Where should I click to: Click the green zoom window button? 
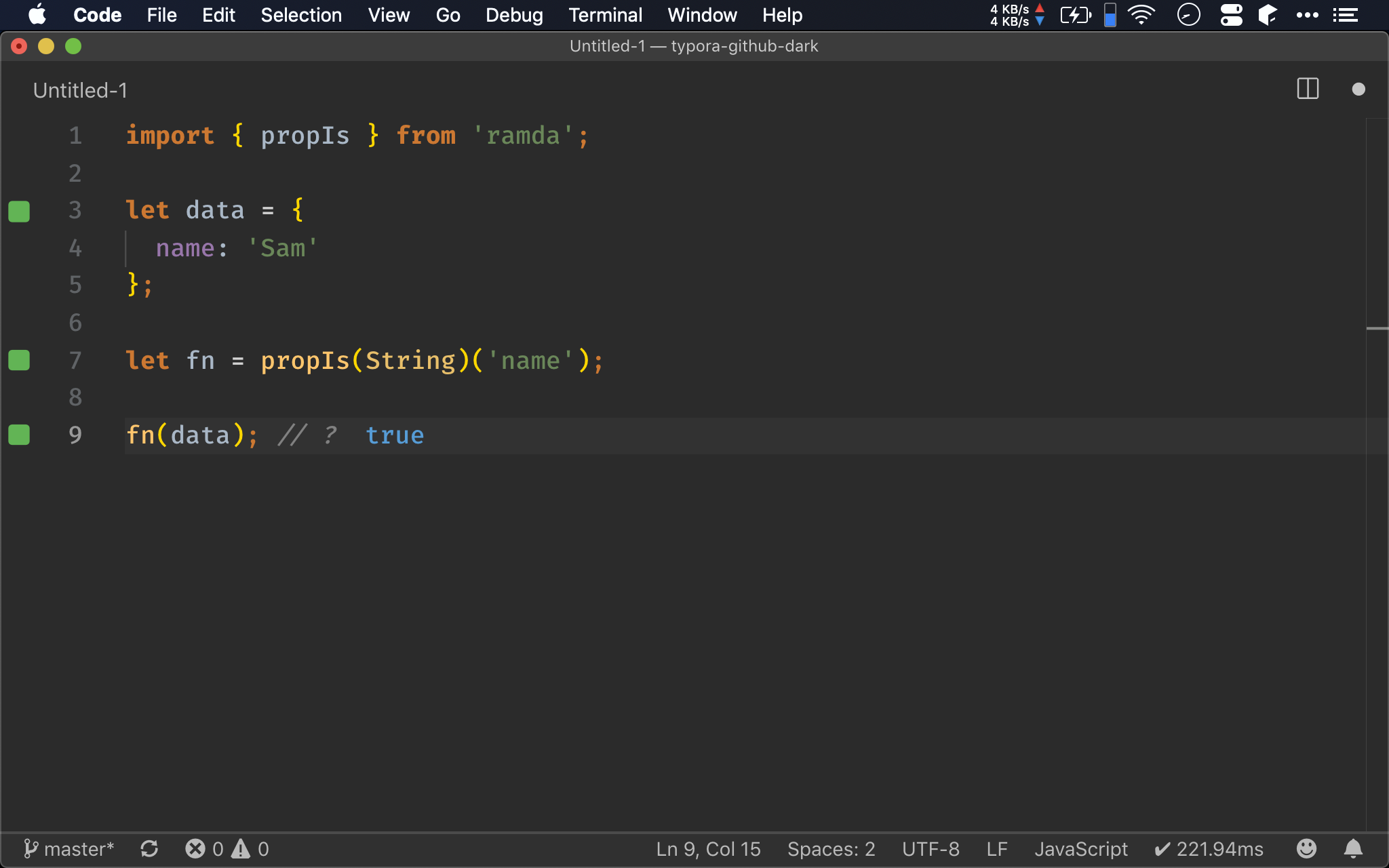pyautogui.click(x=73, y=46)
